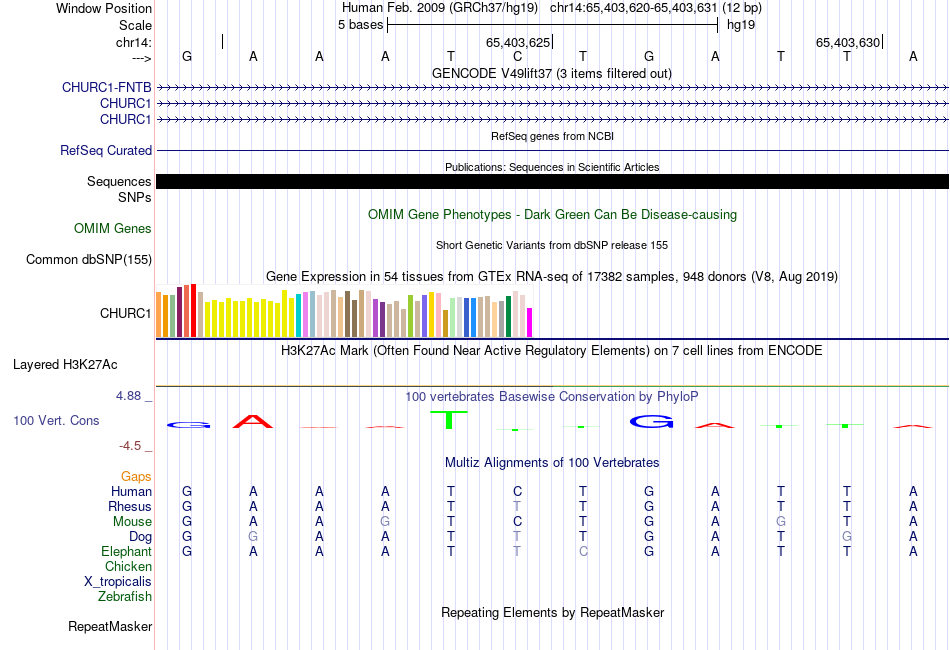Click the pale green bar in the GTEx chart
The image size is (950, 650).
453,317
